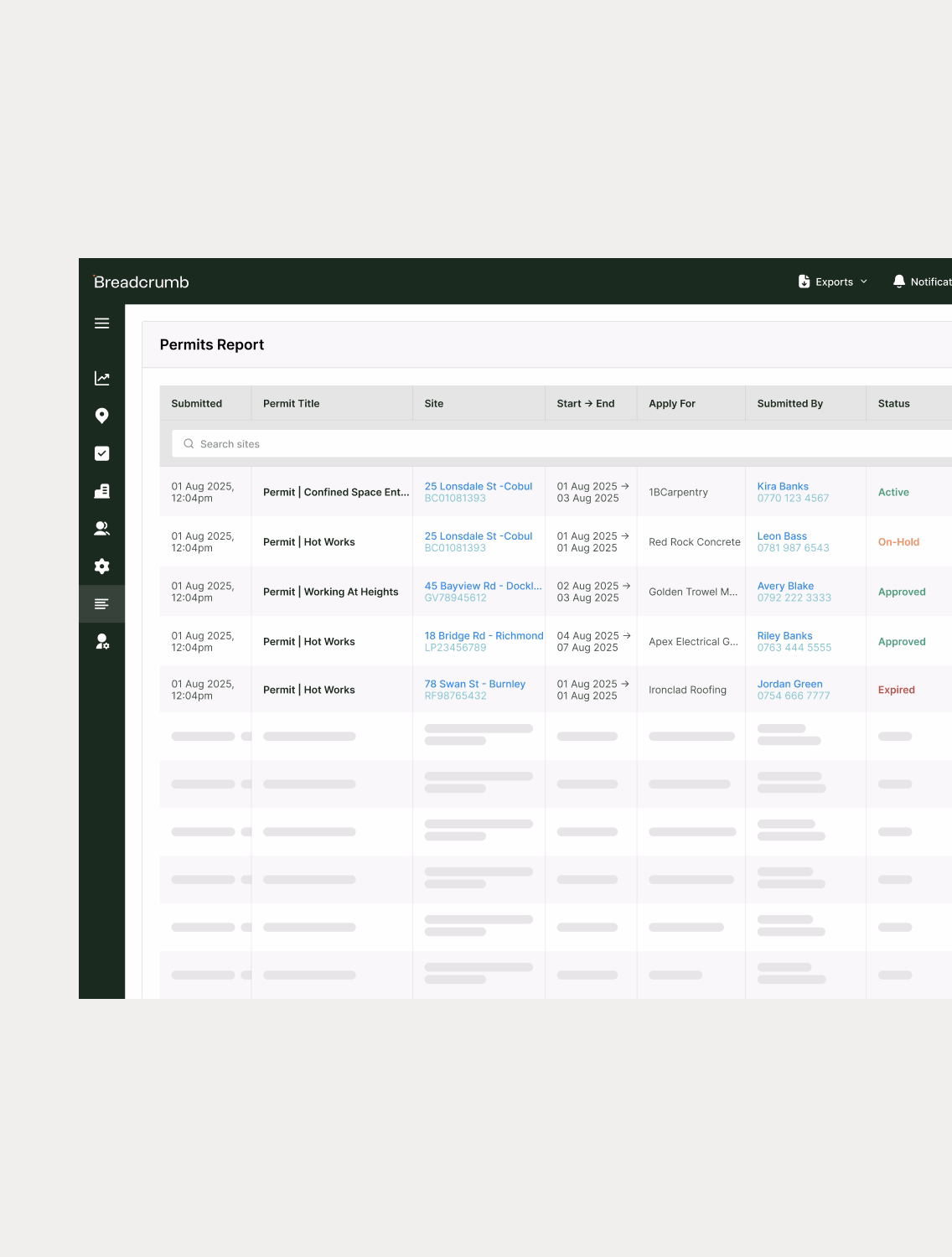The image size is (952, 1257).
Task: Open Riley Banks submitter link
Action: [x=784, y=636]
